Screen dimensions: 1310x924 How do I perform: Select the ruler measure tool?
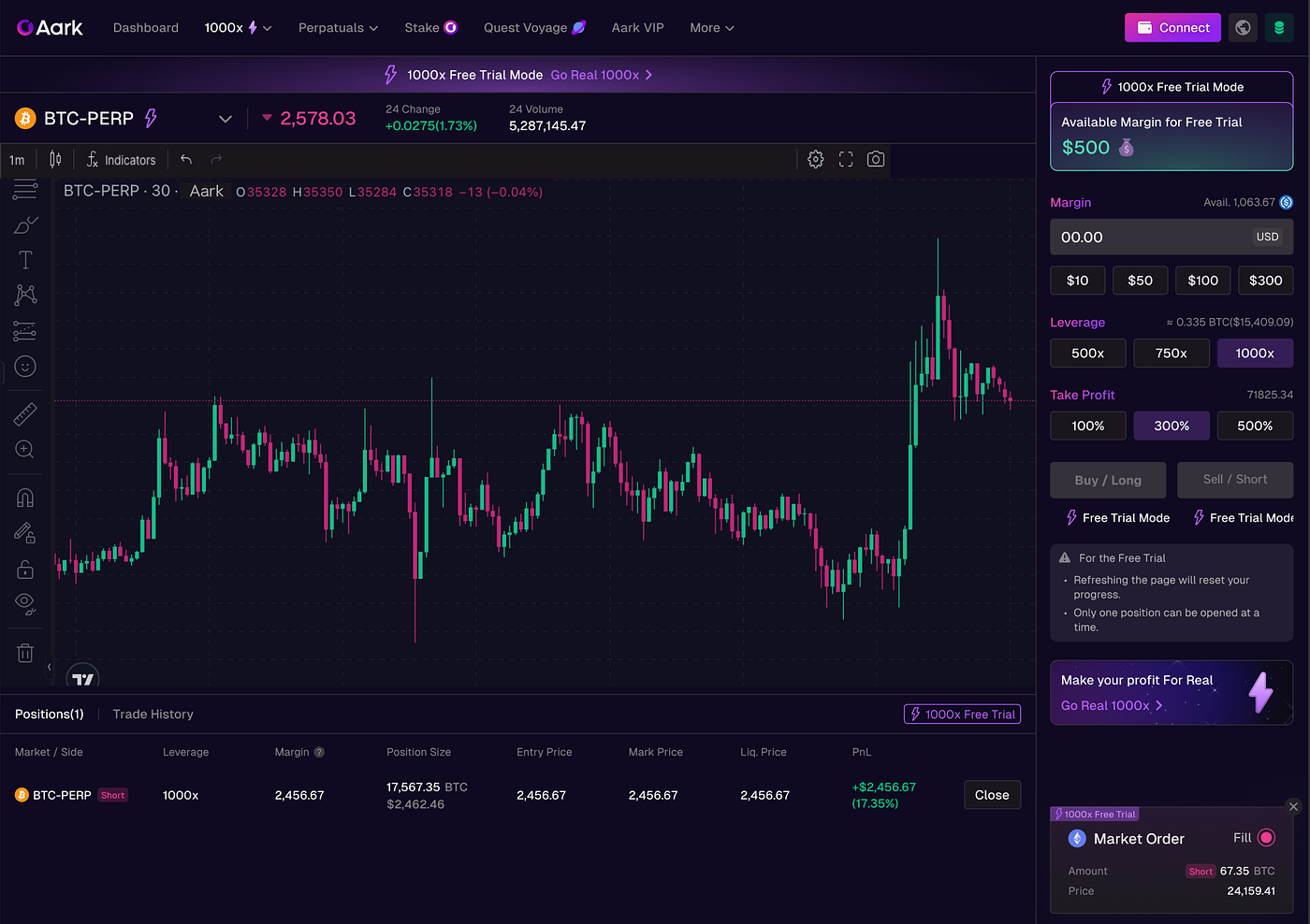pos(25,414)
